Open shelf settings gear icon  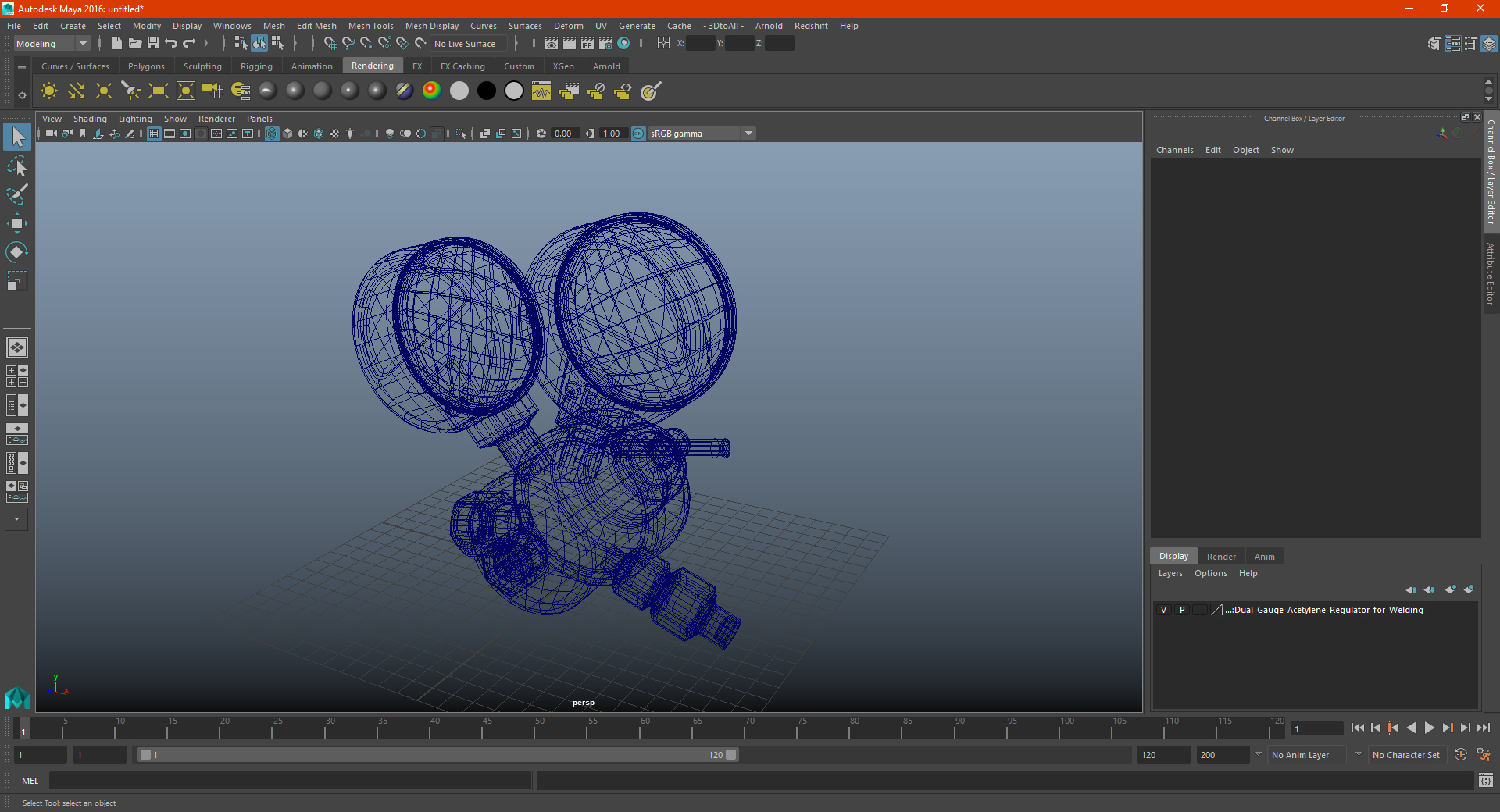click(22, 95)
